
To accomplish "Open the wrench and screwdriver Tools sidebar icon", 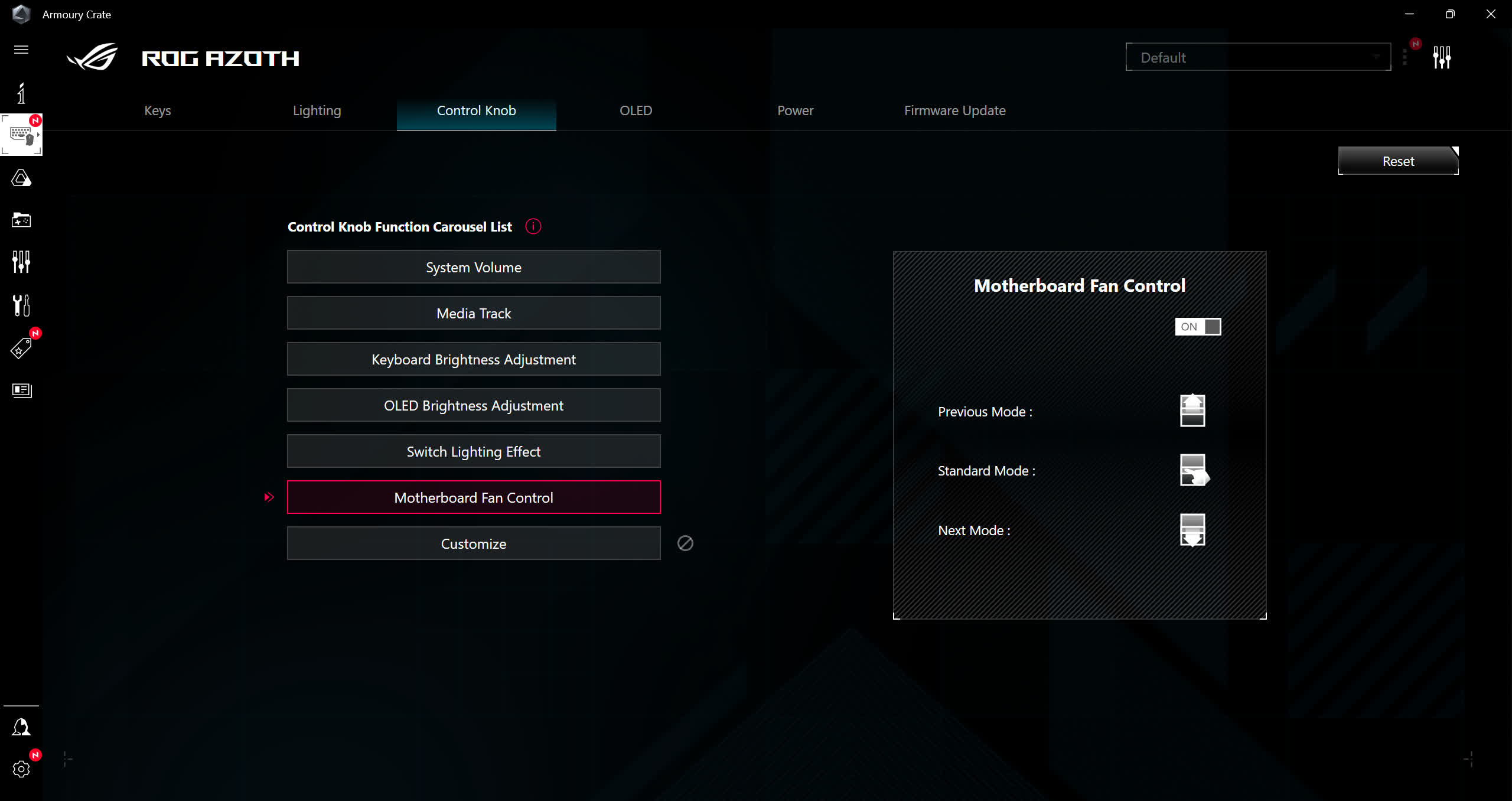I will click(21, 305).
